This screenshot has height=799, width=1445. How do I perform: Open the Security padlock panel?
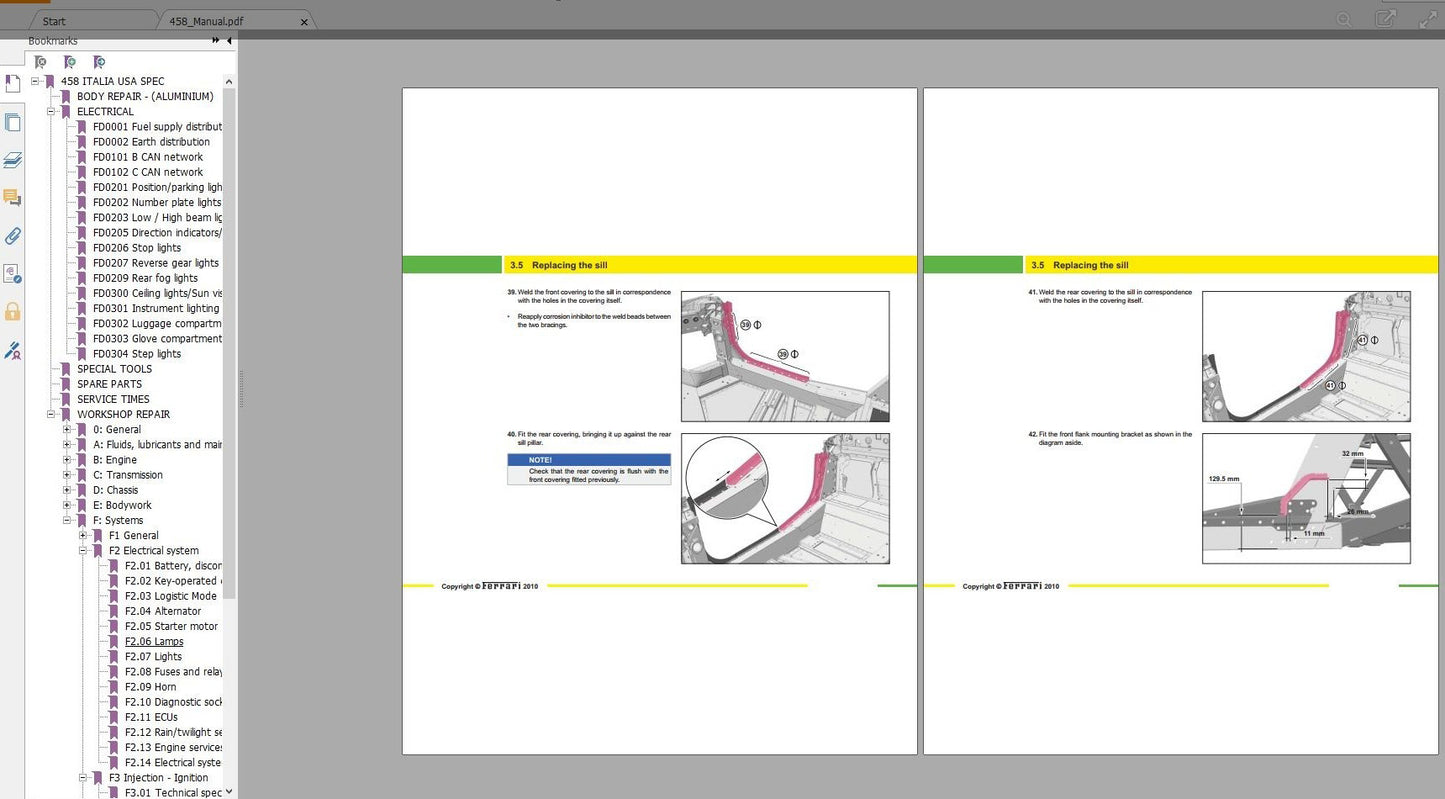click(12, 312)
